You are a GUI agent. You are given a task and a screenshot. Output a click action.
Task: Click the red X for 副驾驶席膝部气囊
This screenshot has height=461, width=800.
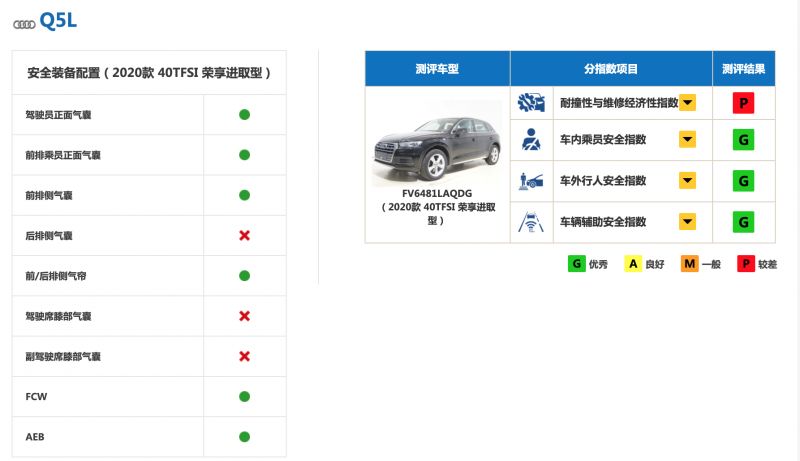tap(244, 356)
